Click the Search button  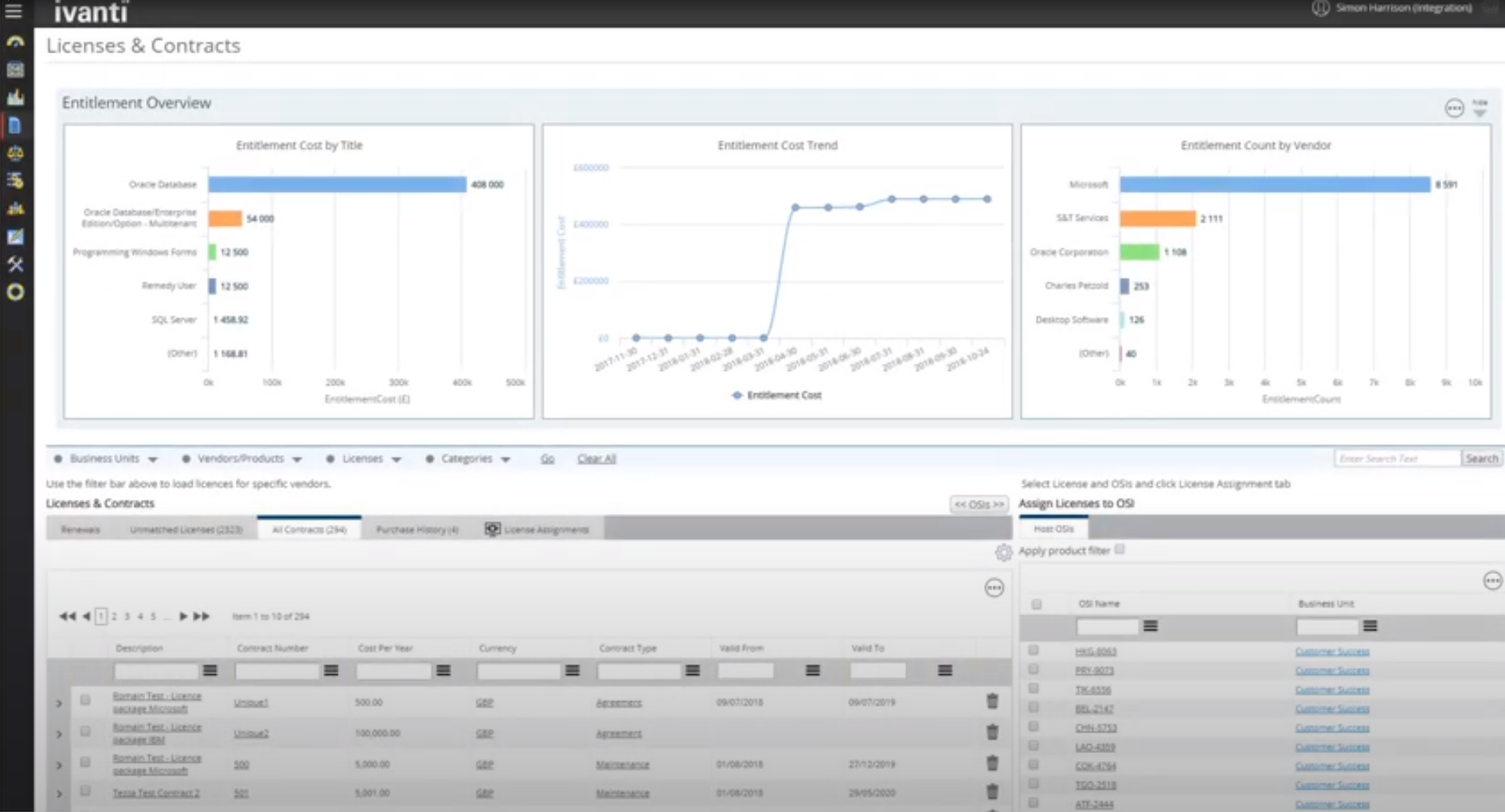click(x=1482, y=459)
